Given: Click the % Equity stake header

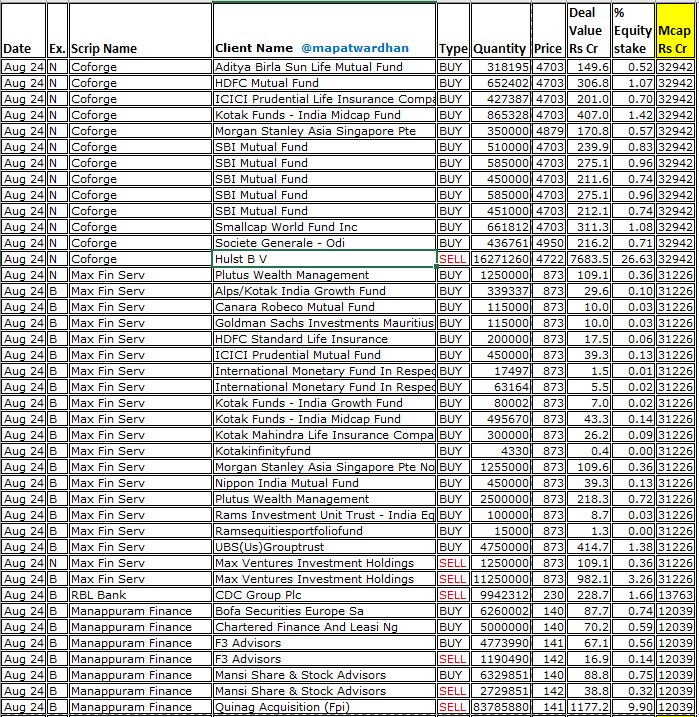Looking at the screenshot, I should tap(633, 31).
